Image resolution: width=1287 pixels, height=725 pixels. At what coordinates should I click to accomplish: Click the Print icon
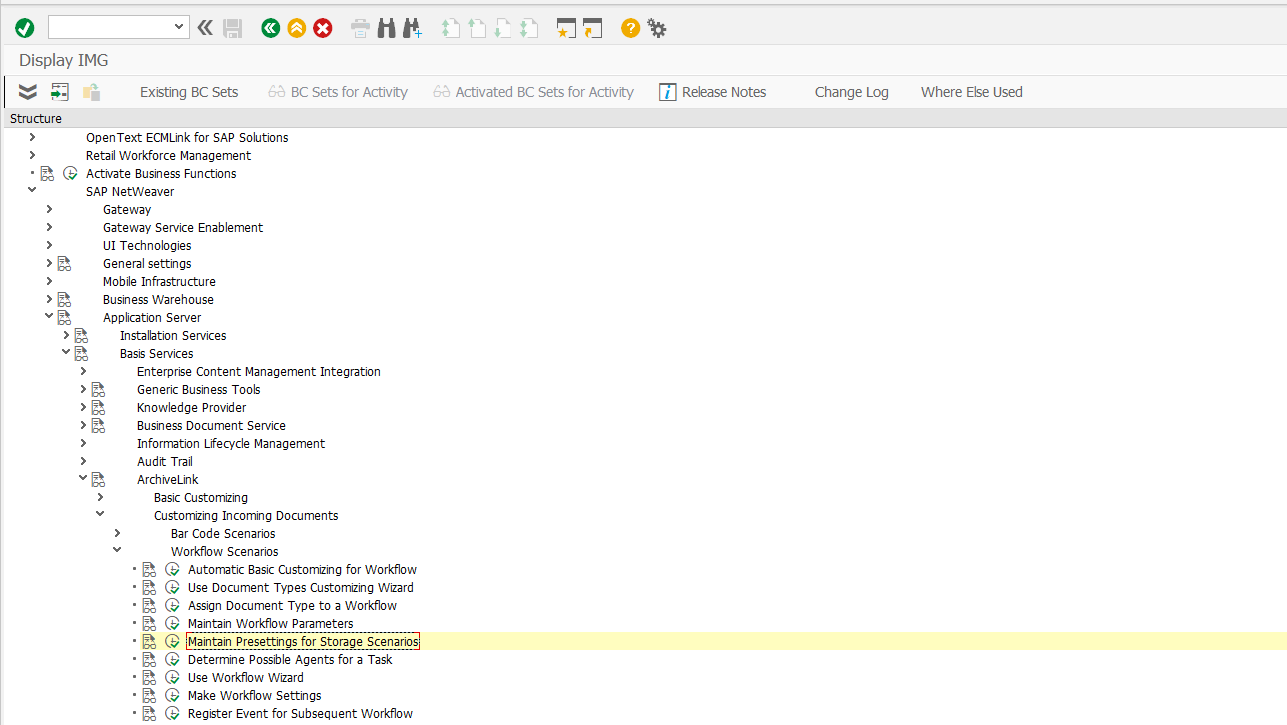(x=360, y=28)
